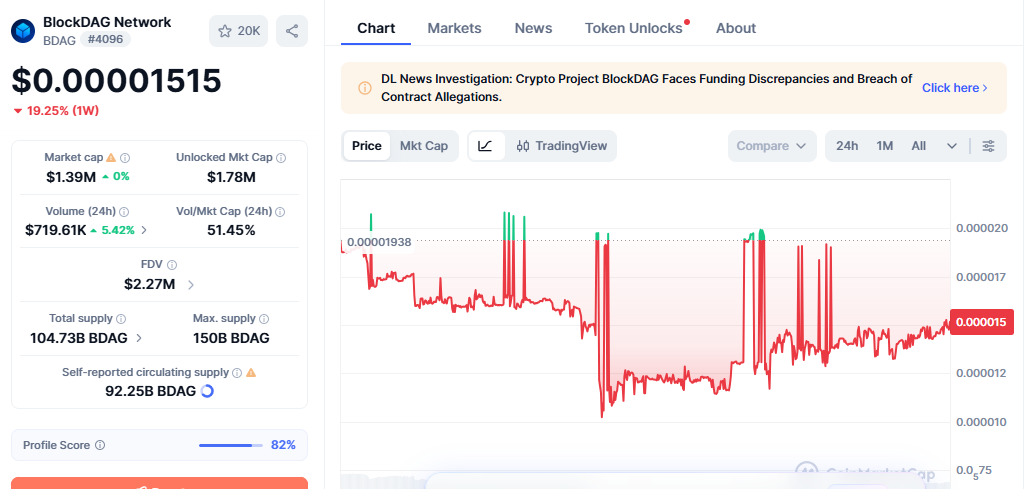Open the Profile Score info icon
The image size is (1024, 489).
point(100,445)
